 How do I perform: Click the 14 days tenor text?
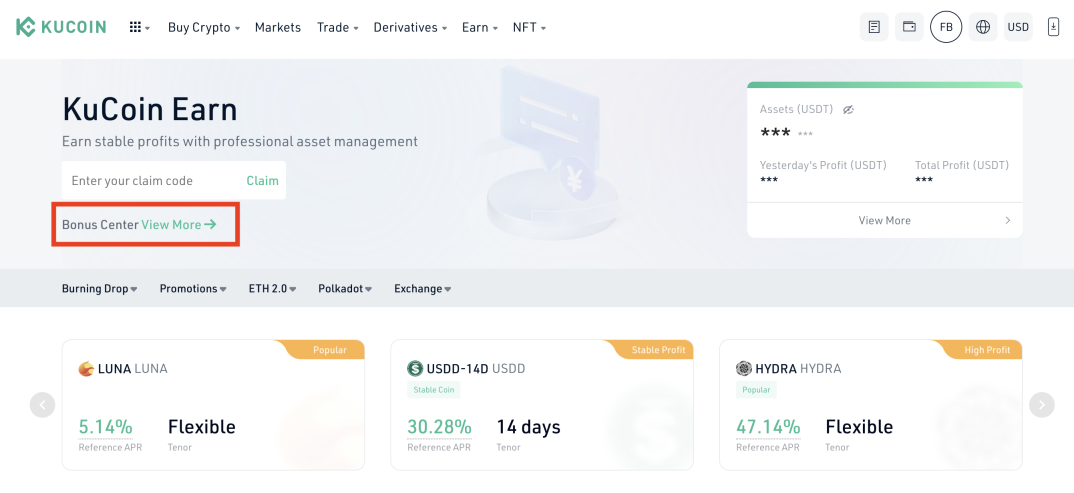pyautogui.click(x=528, y=427)
